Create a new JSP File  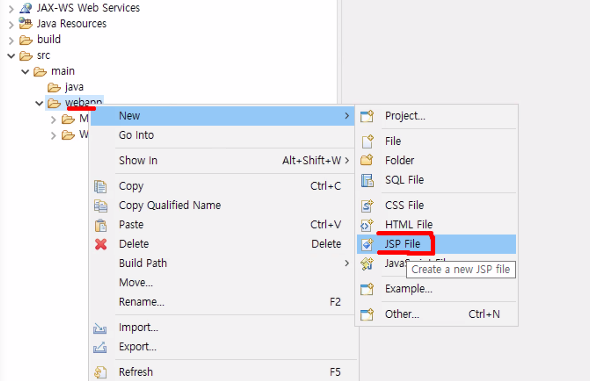point(436,244)
